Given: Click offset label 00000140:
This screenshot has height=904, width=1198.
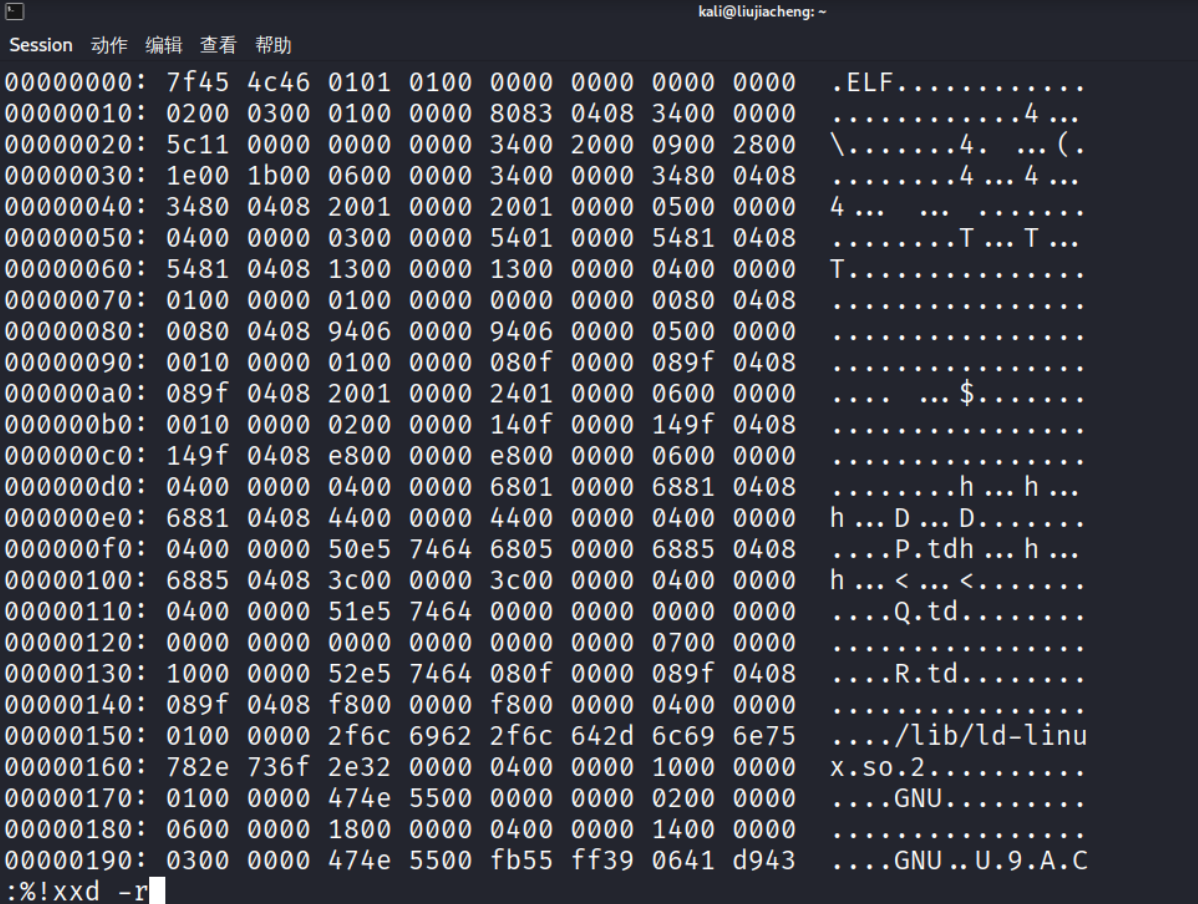Looking at the screenshot, I should click(x=76, y=705).
